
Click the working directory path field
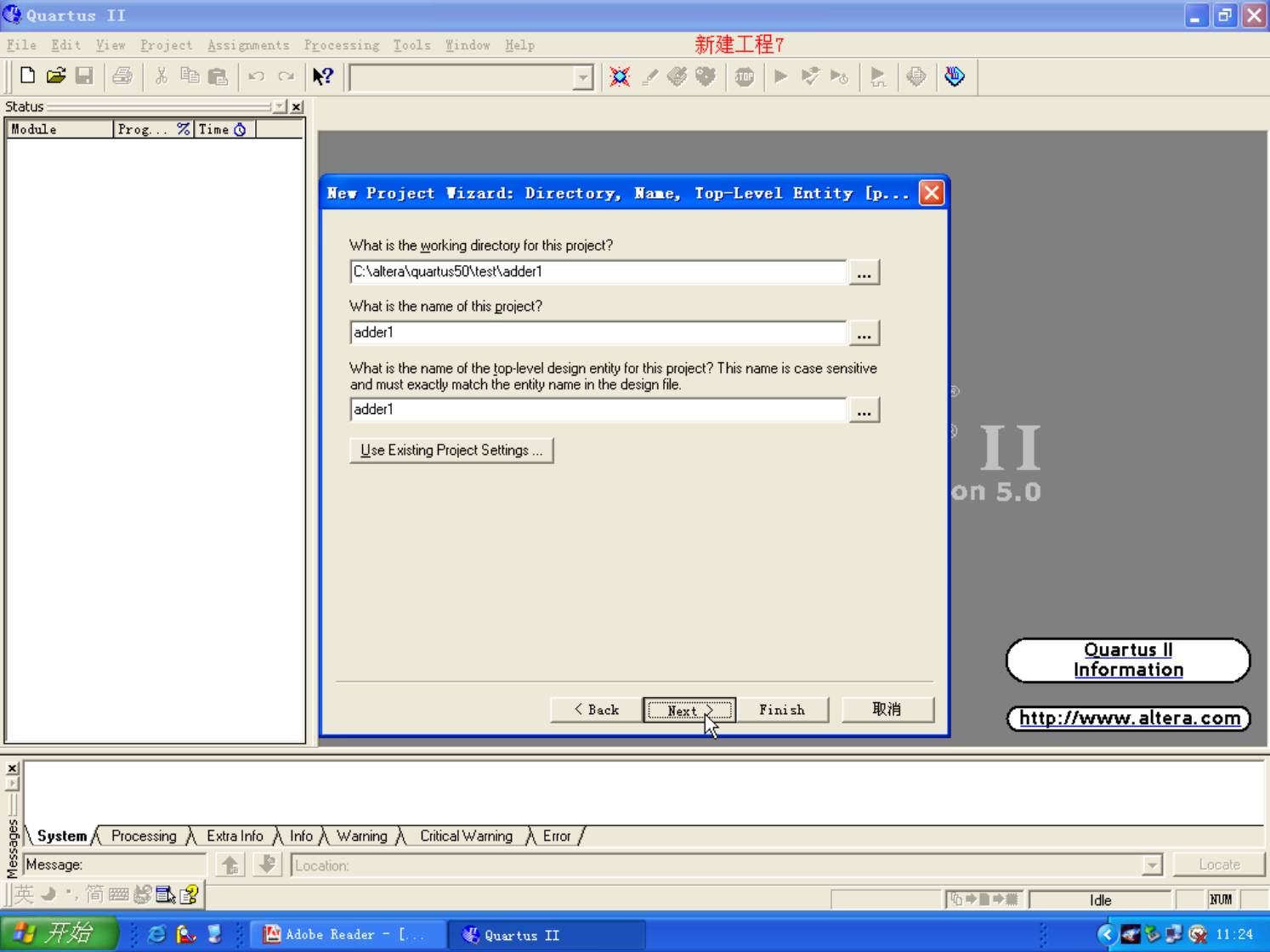(598, 272)
